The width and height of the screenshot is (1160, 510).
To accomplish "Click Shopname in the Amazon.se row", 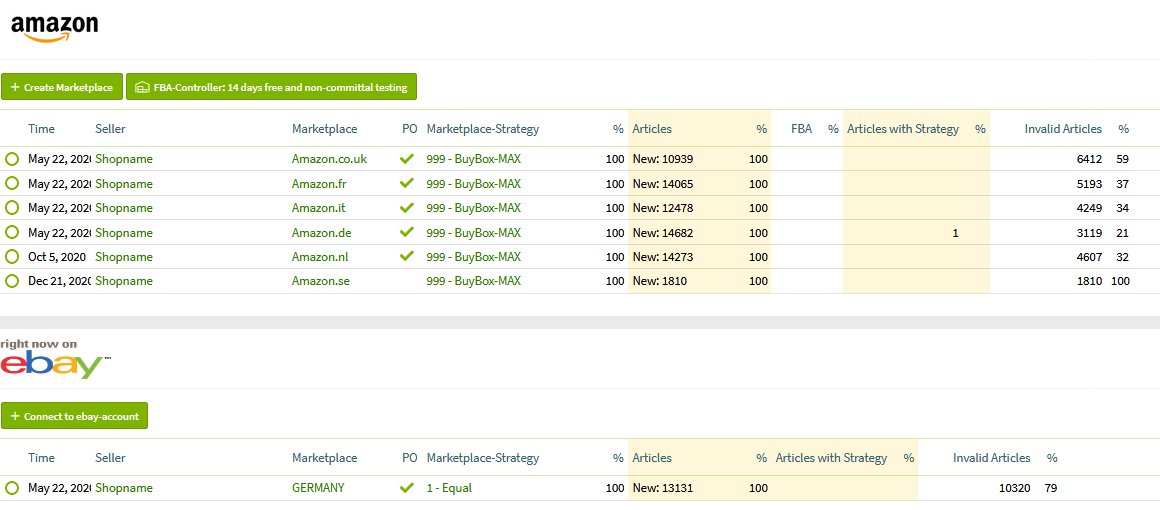I will (124, 281).
